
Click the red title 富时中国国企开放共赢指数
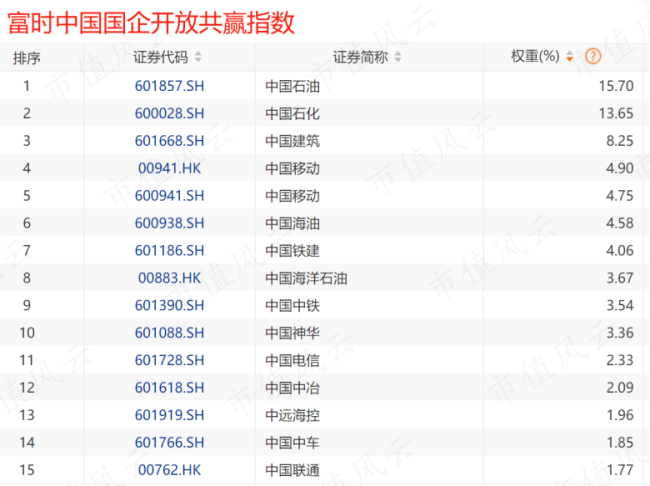pos(151,23)
